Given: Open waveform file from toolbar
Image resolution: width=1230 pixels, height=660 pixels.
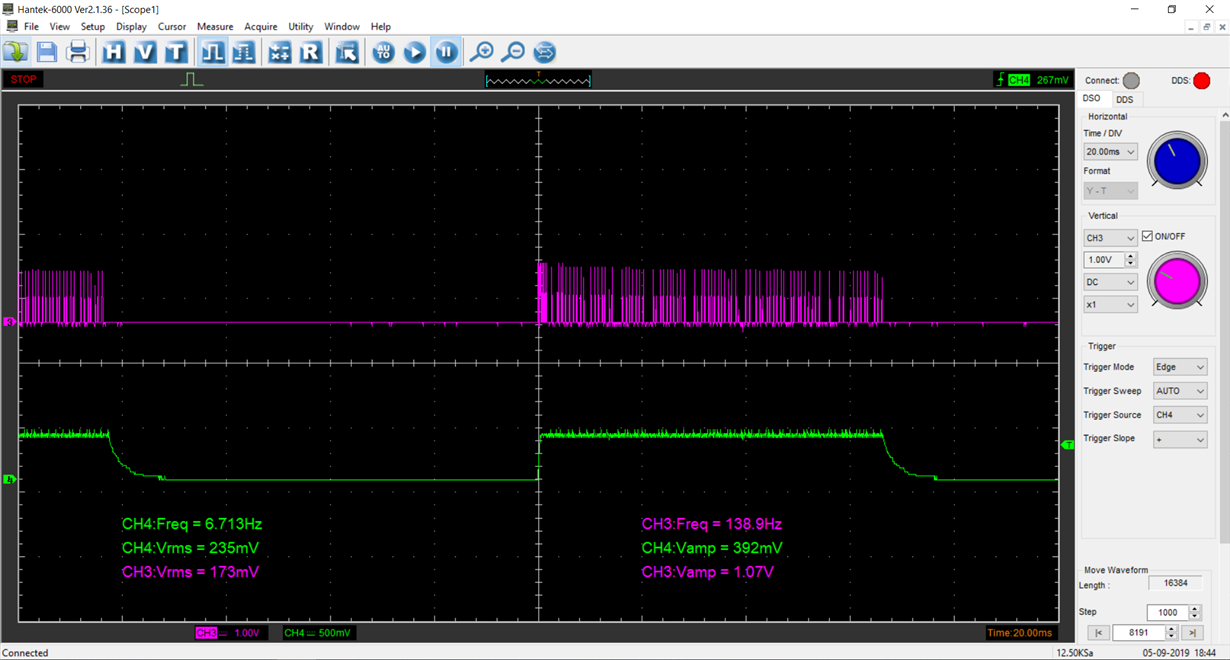Looking at the screenshot, I should (x=15, y=52).
